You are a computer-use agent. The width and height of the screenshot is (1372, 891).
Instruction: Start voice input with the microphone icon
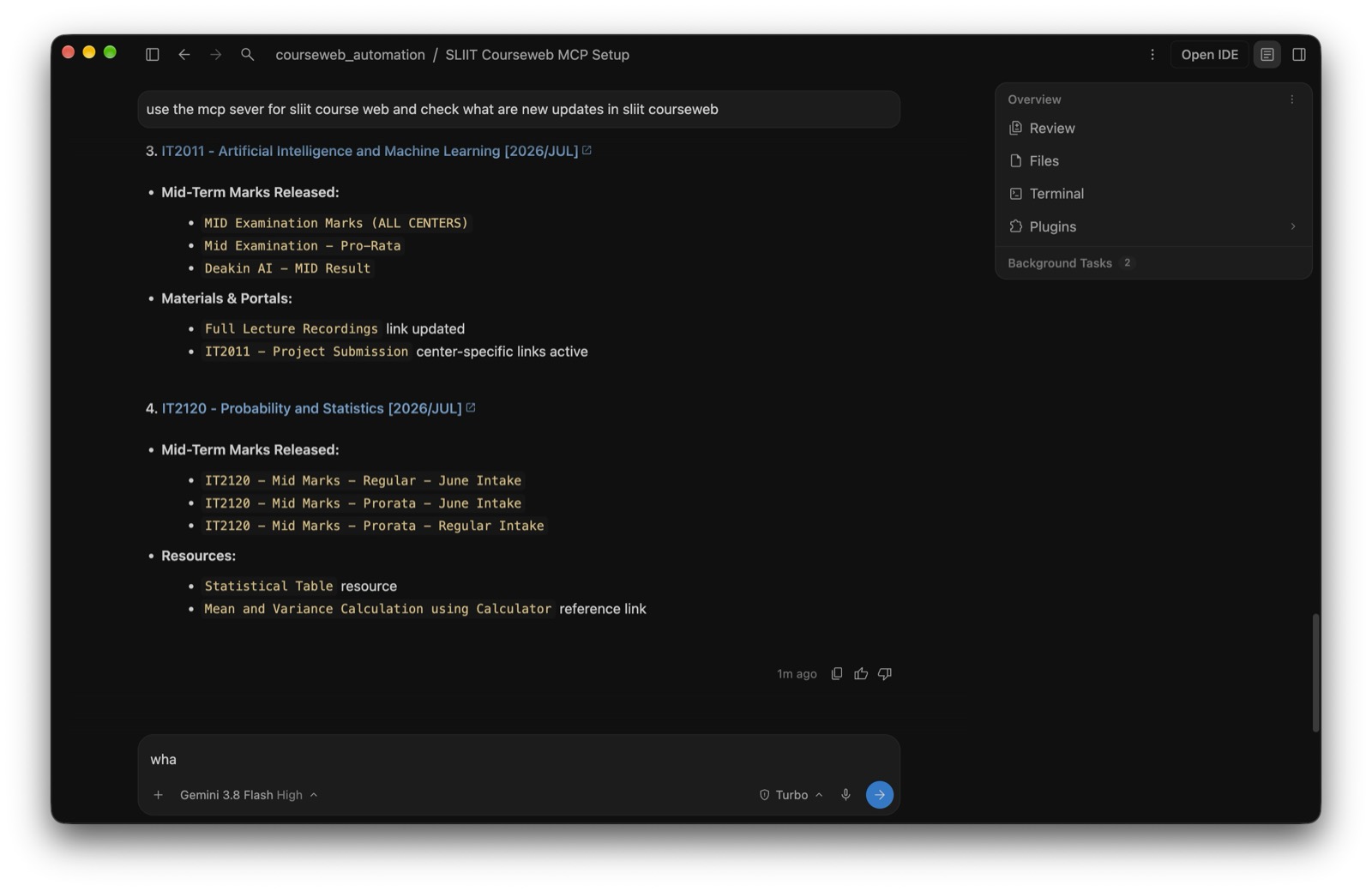(x=845, y=795)
